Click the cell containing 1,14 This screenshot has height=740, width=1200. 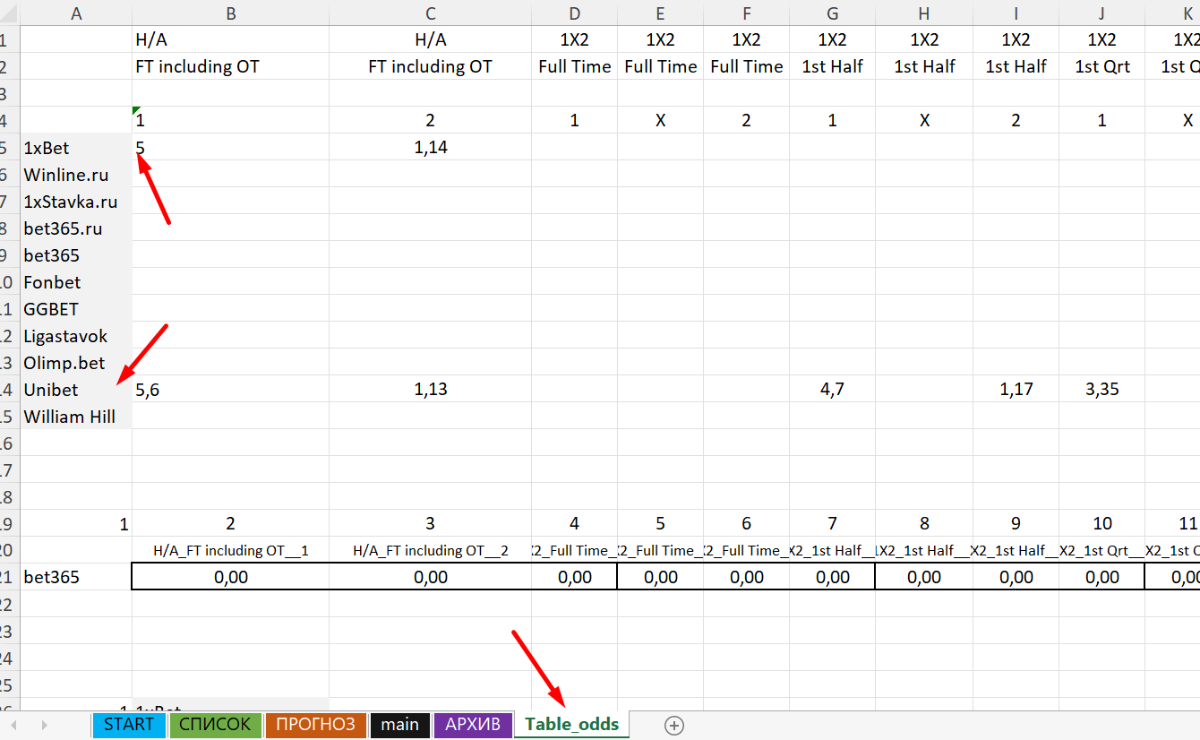[x=430, y=148]
